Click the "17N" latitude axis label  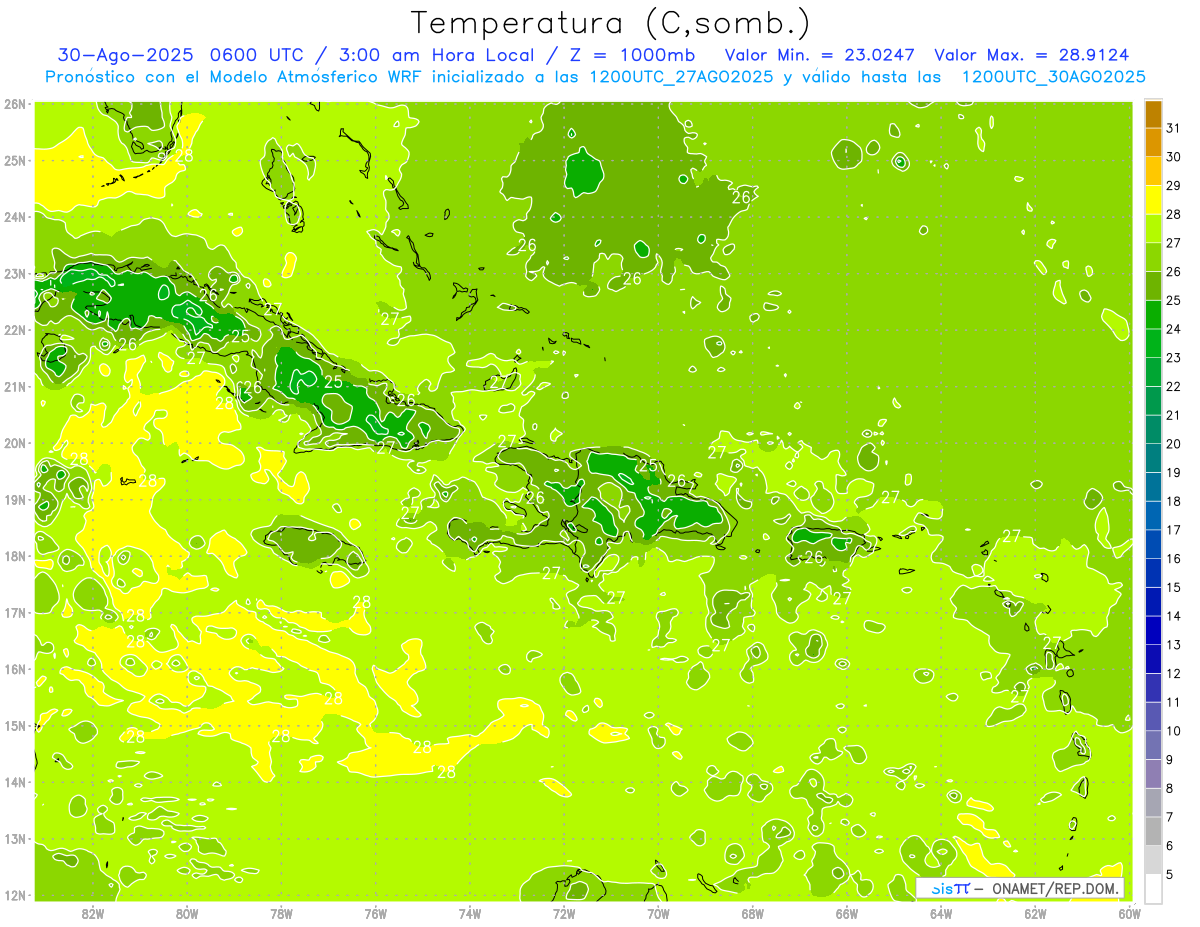point(14,613)
